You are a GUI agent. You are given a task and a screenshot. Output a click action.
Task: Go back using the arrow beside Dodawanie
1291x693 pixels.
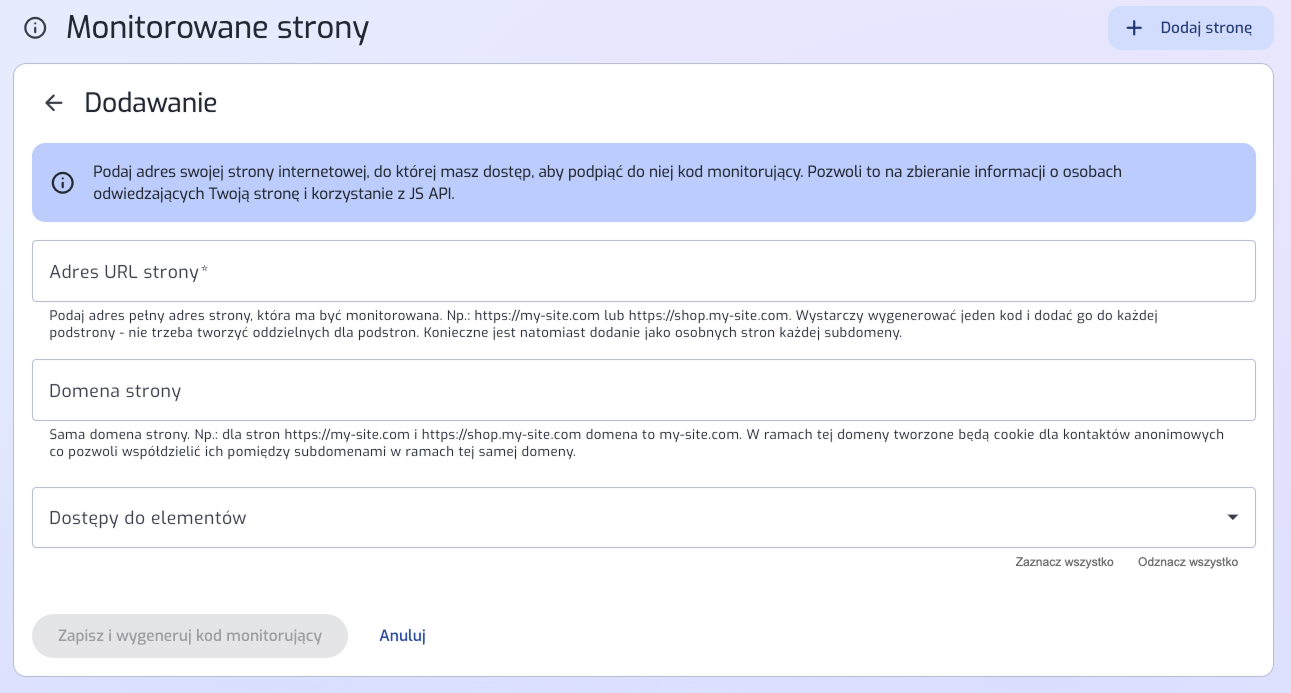54,103
